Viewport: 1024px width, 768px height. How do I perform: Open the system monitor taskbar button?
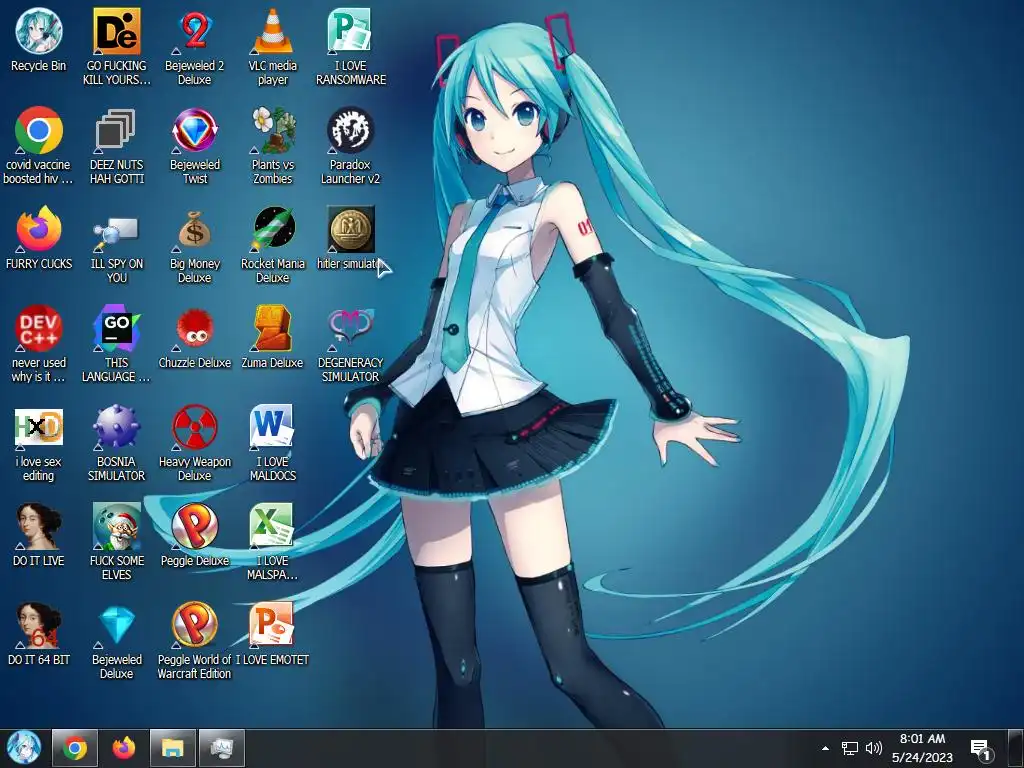coord(222,748)
